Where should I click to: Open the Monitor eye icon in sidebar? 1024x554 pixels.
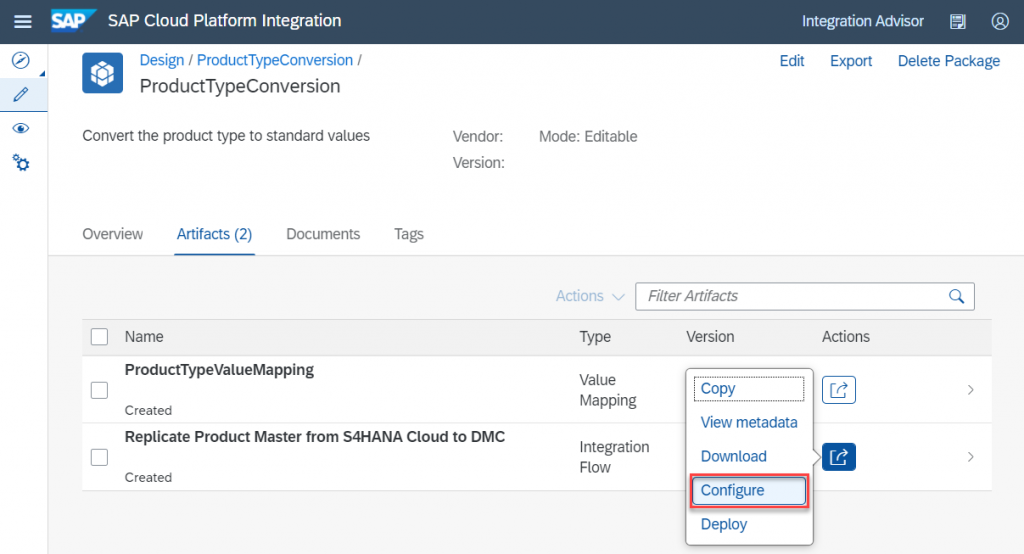tap(21, 128)
